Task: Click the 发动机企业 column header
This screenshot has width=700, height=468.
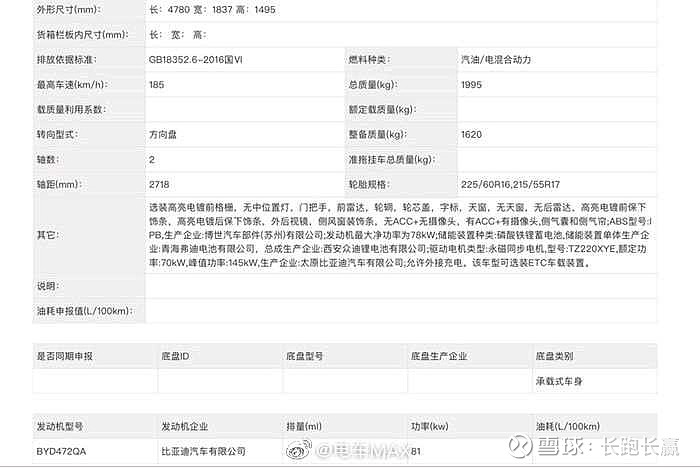Action: point(185,426)
